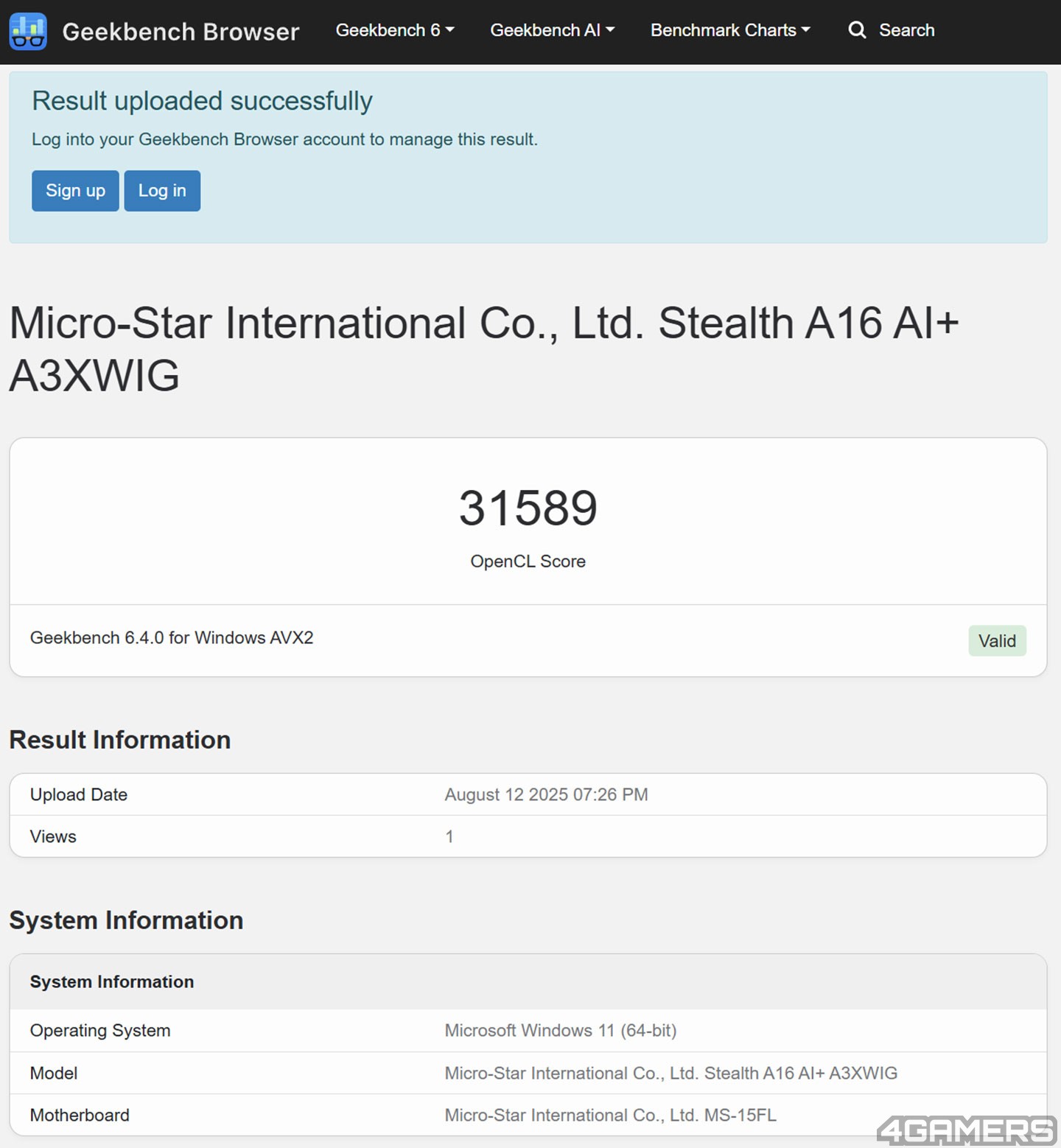Select the 31589 OpenCL score number
This screenshot has width=1061, height=1148.
(528, 508)
